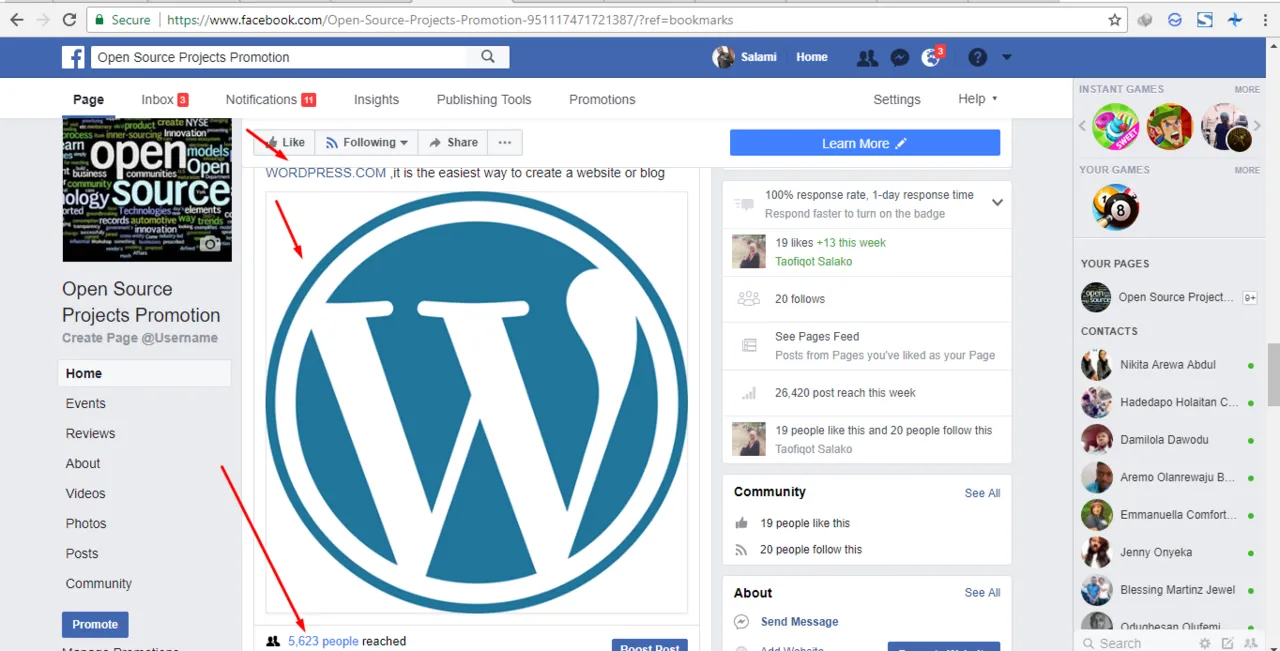Click the browser forward arrow
This screenshot has height=651, width=1280.
[43, 19]
